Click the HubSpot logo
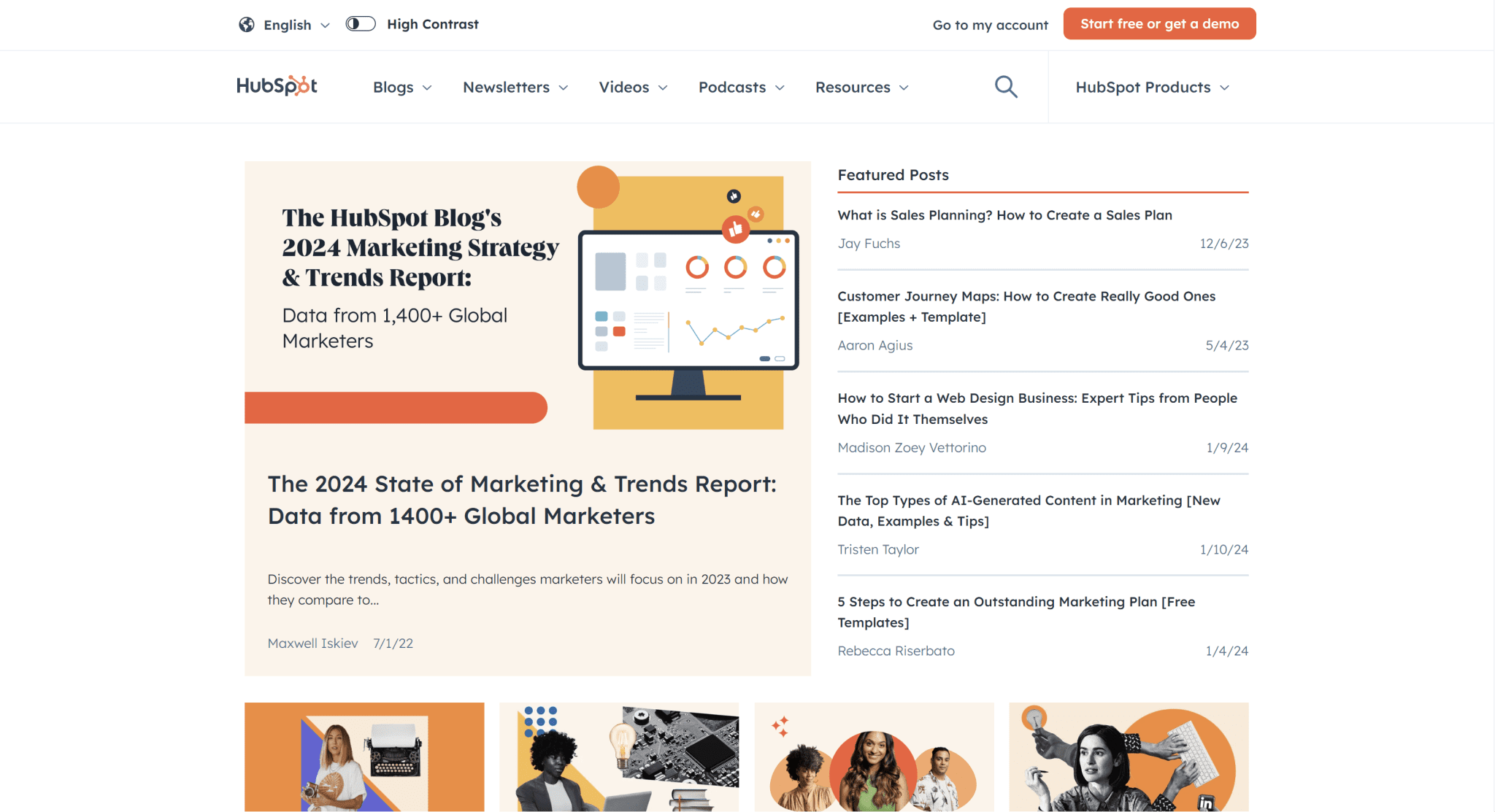 [x=277, y=86]
